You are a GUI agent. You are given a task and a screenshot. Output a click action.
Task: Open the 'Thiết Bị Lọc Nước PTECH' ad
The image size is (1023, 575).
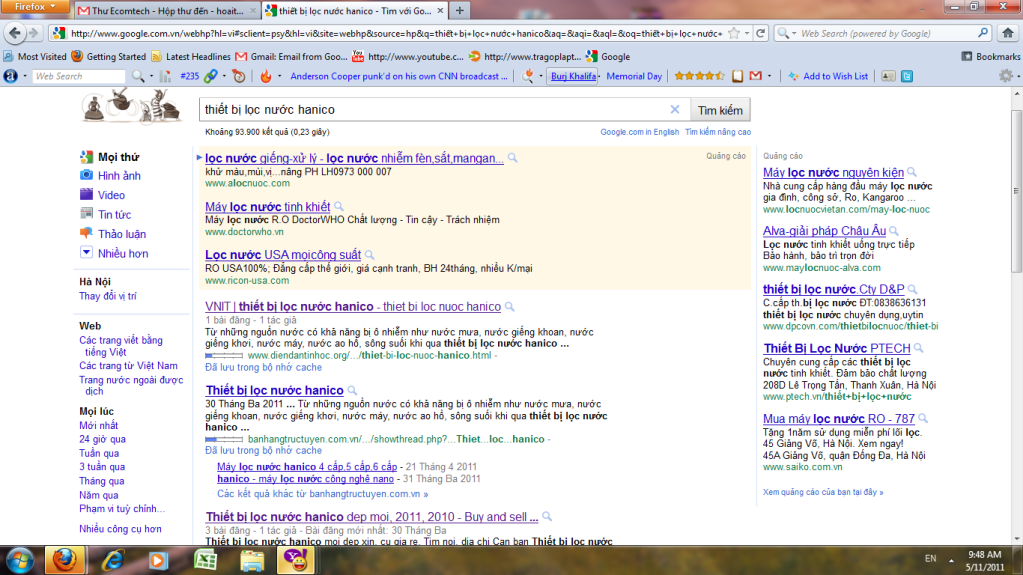[x=836, y=349]
